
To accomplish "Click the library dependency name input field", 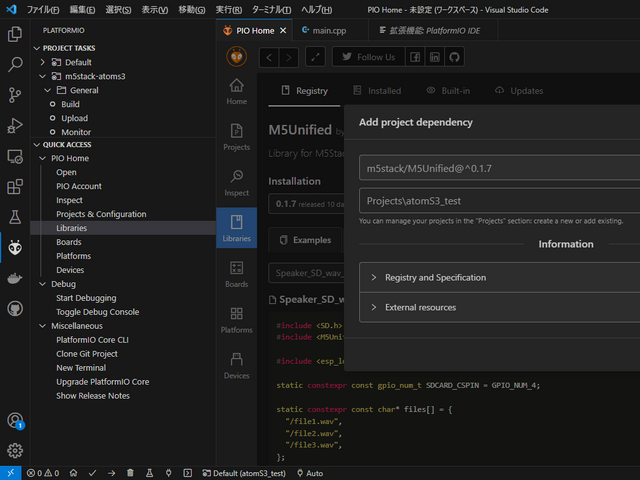I will coord(499,168).
